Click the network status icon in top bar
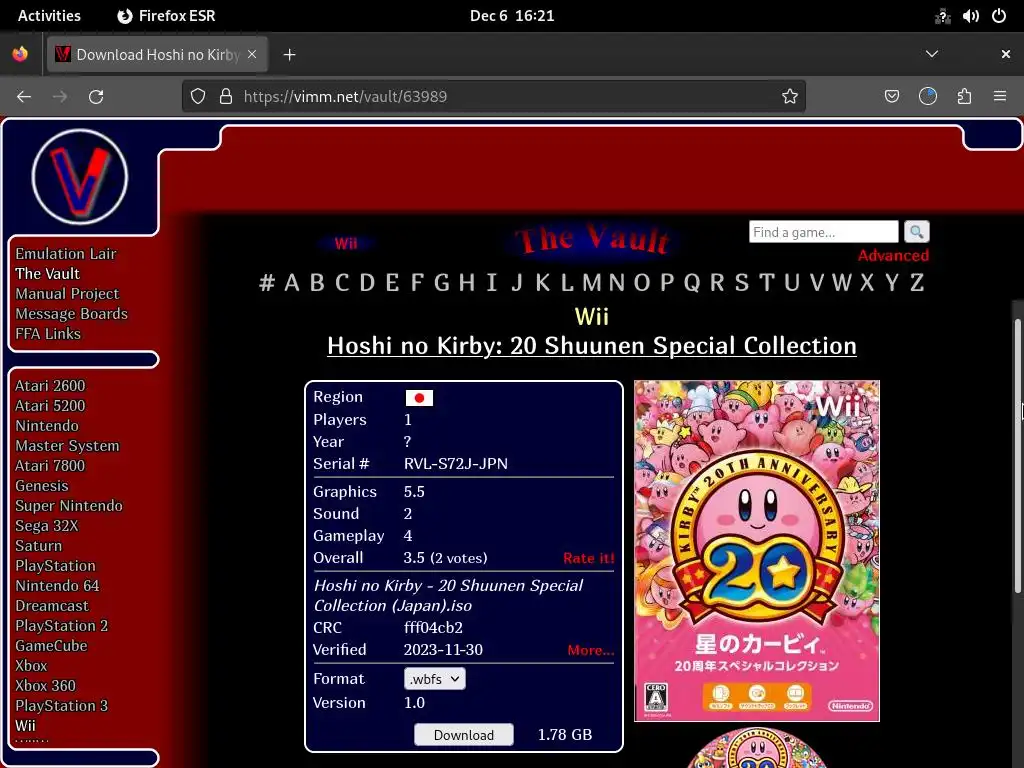Screen dimensions: 1024x768 coord(942,16)
